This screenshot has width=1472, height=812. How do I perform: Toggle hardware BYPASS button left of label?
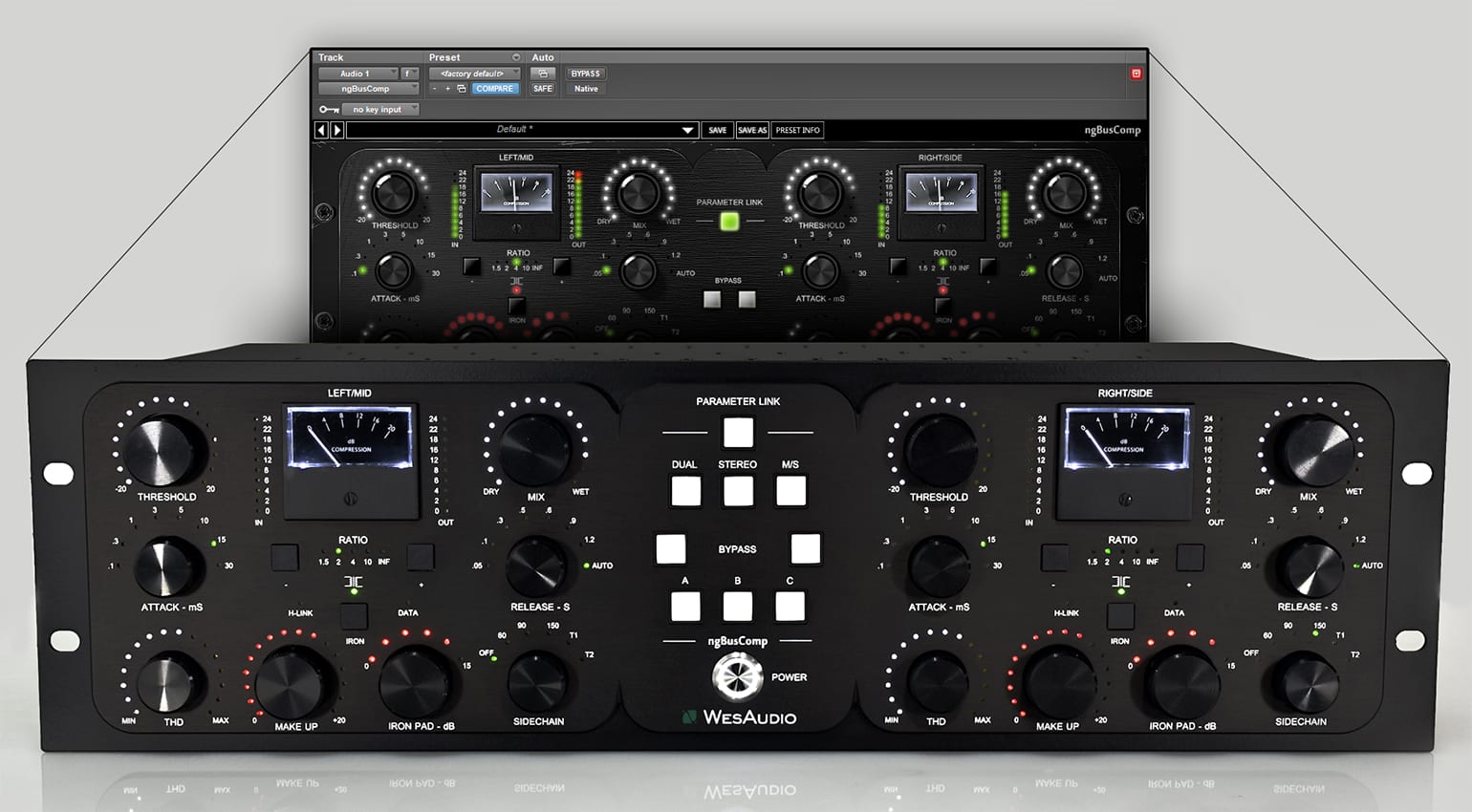coord(670,548)
